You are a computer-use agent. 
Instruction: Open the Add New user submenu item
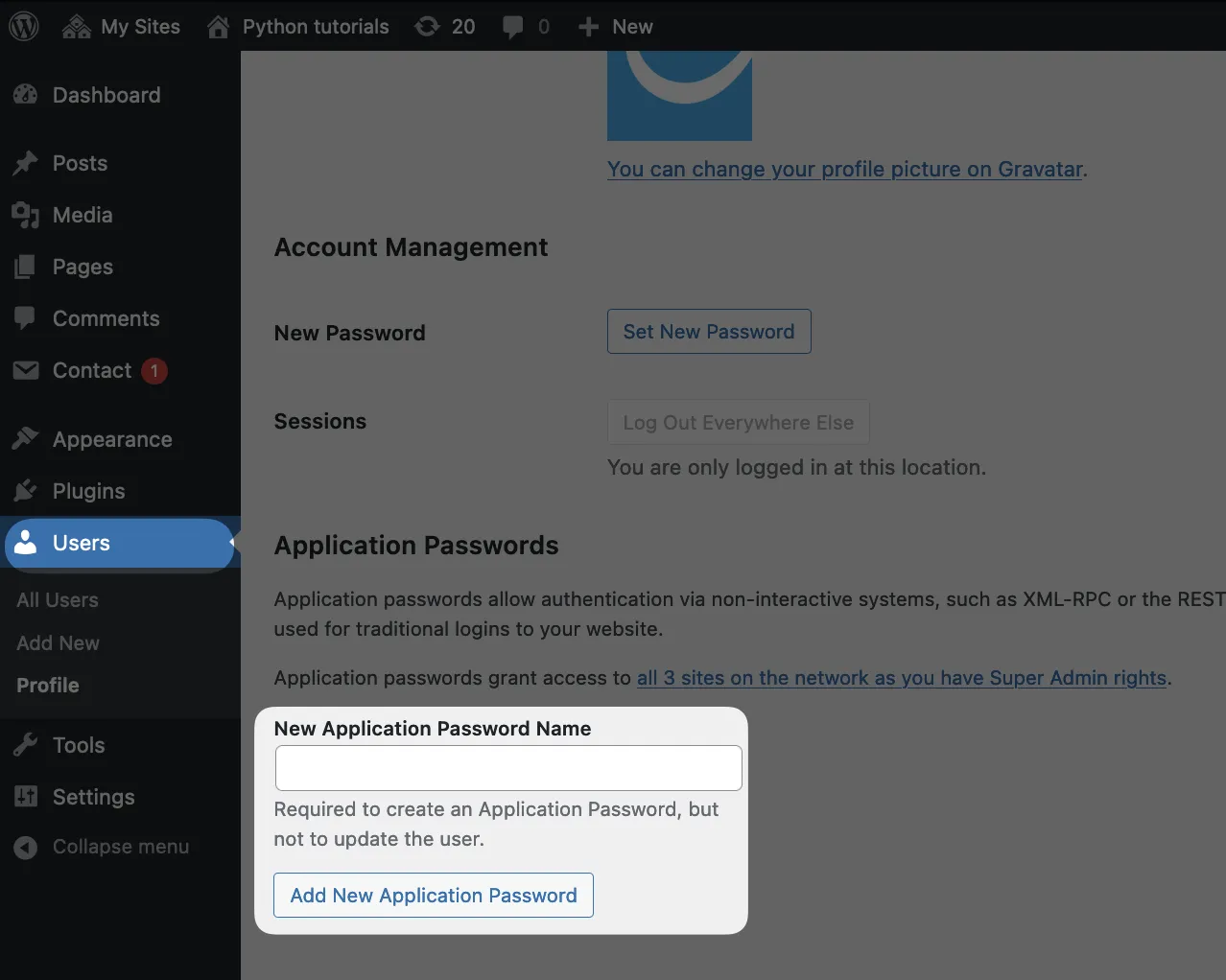click(x=58, y=643)
